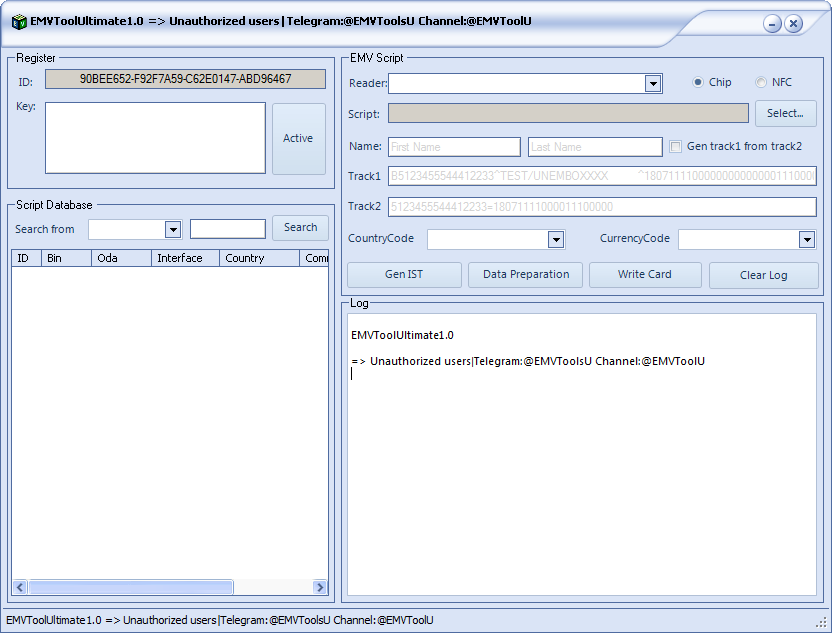The width and height of the screenshot is (832, 633).
Task: Select the NFC radio button
Action: (x=761, y=83)
